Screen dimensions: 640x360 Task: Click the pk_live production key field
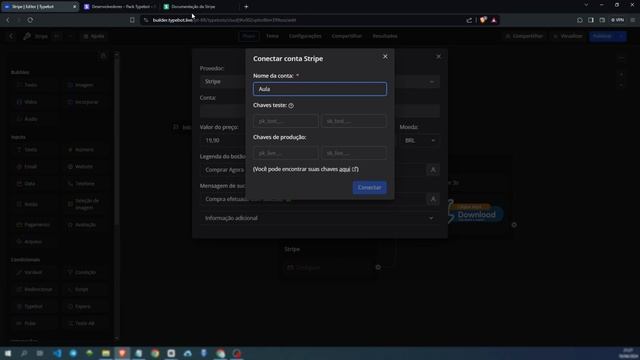click(x=286, y=153)
